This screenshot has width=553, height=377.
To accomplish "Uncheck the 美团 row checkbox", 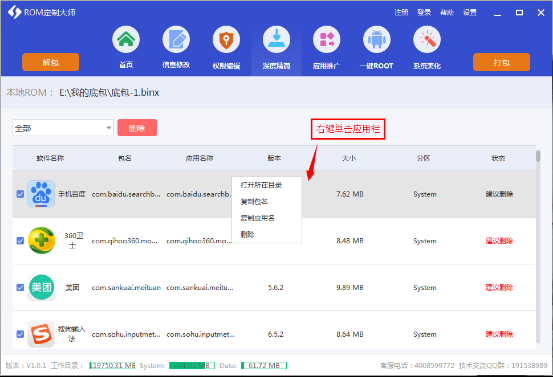I will tap(20, 287).
